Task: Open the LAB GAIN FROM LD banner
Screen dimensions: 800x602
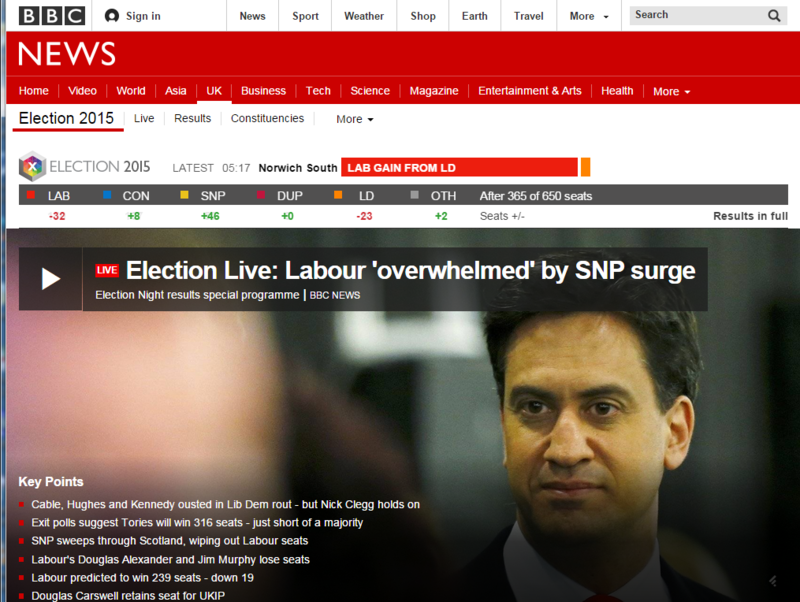Action: [x=459, y=167]
